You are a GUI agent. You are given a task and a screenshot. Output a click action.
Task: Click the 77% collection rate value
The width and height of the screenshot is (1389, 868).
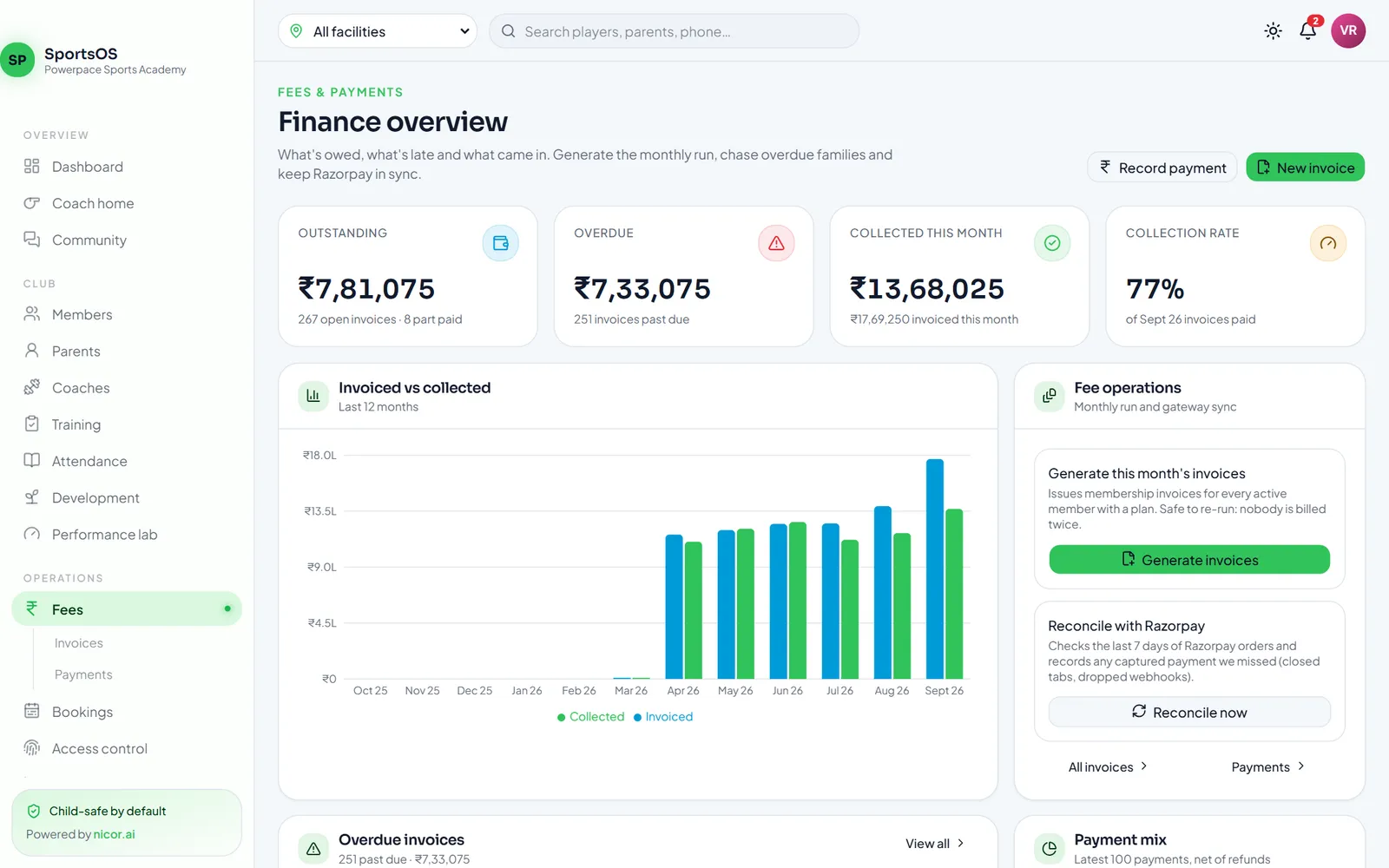[1155, 288]
